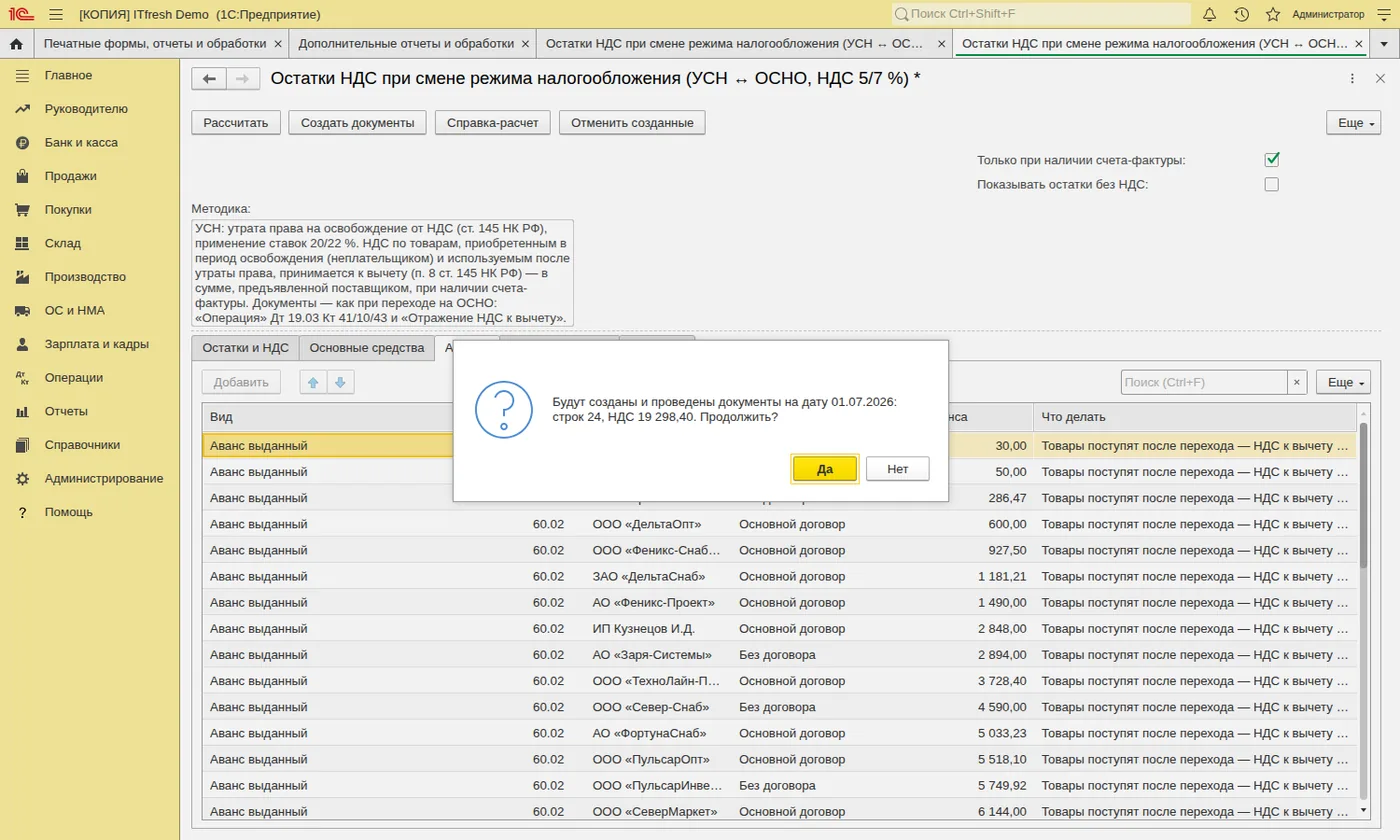The height and width of the screenshot is (840, 1400).
Task: Go to the home page icon tab
Action: 16,44
